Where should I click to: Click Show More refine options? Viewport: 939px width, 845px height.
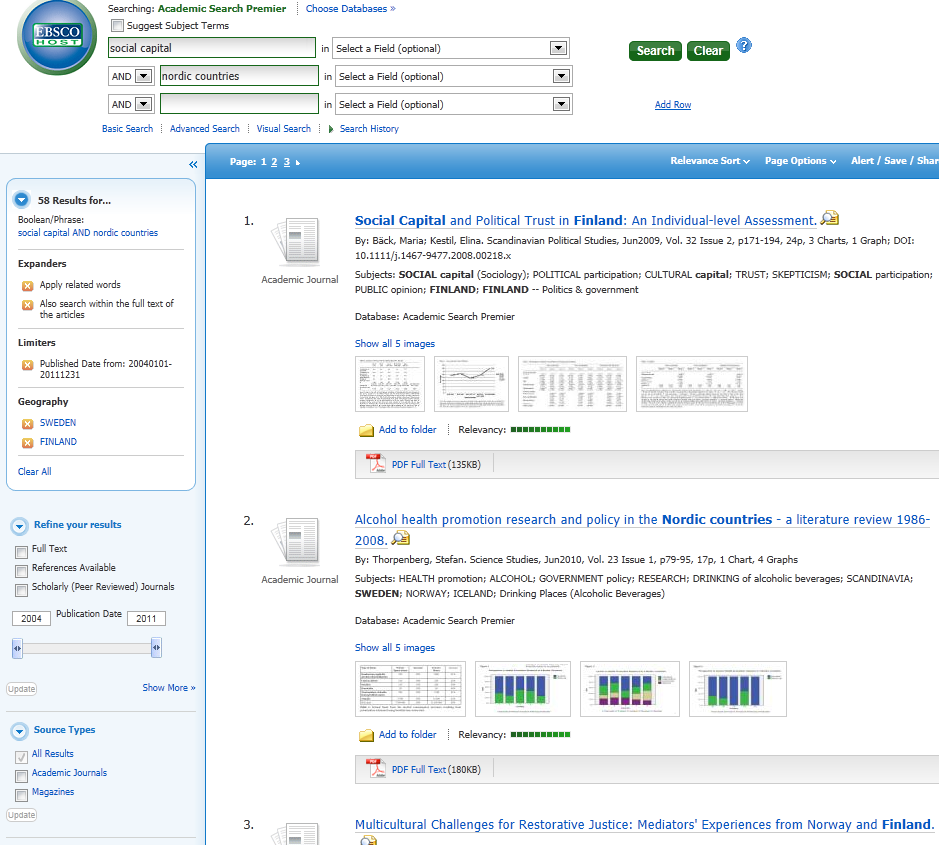click(169, 688)
